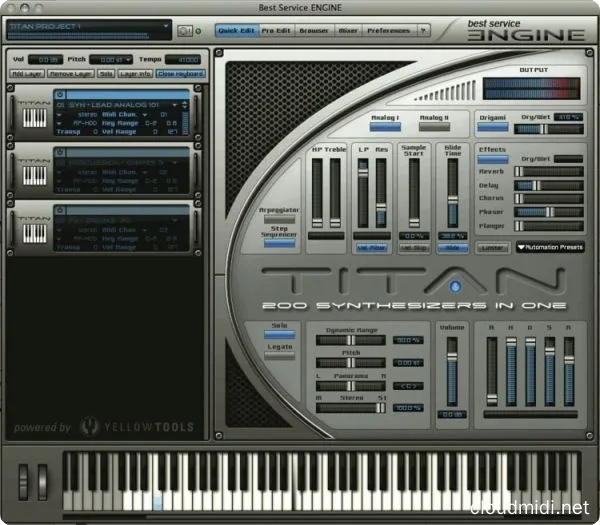Enable the Analog II switch
The image size is (600, 525).
click(434, 126)
